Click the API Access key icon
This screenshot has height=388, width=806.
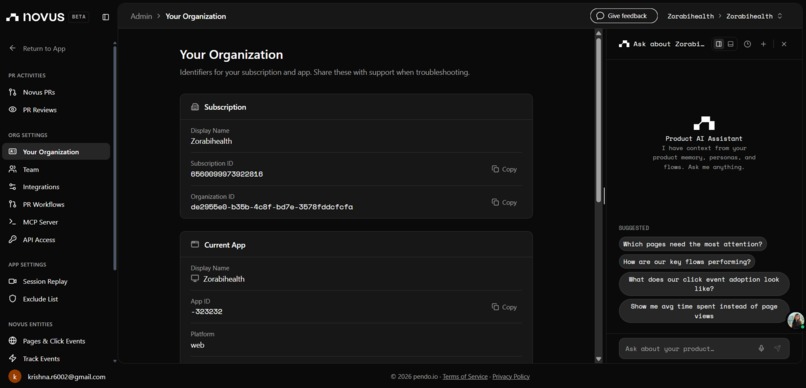[13, 239]
